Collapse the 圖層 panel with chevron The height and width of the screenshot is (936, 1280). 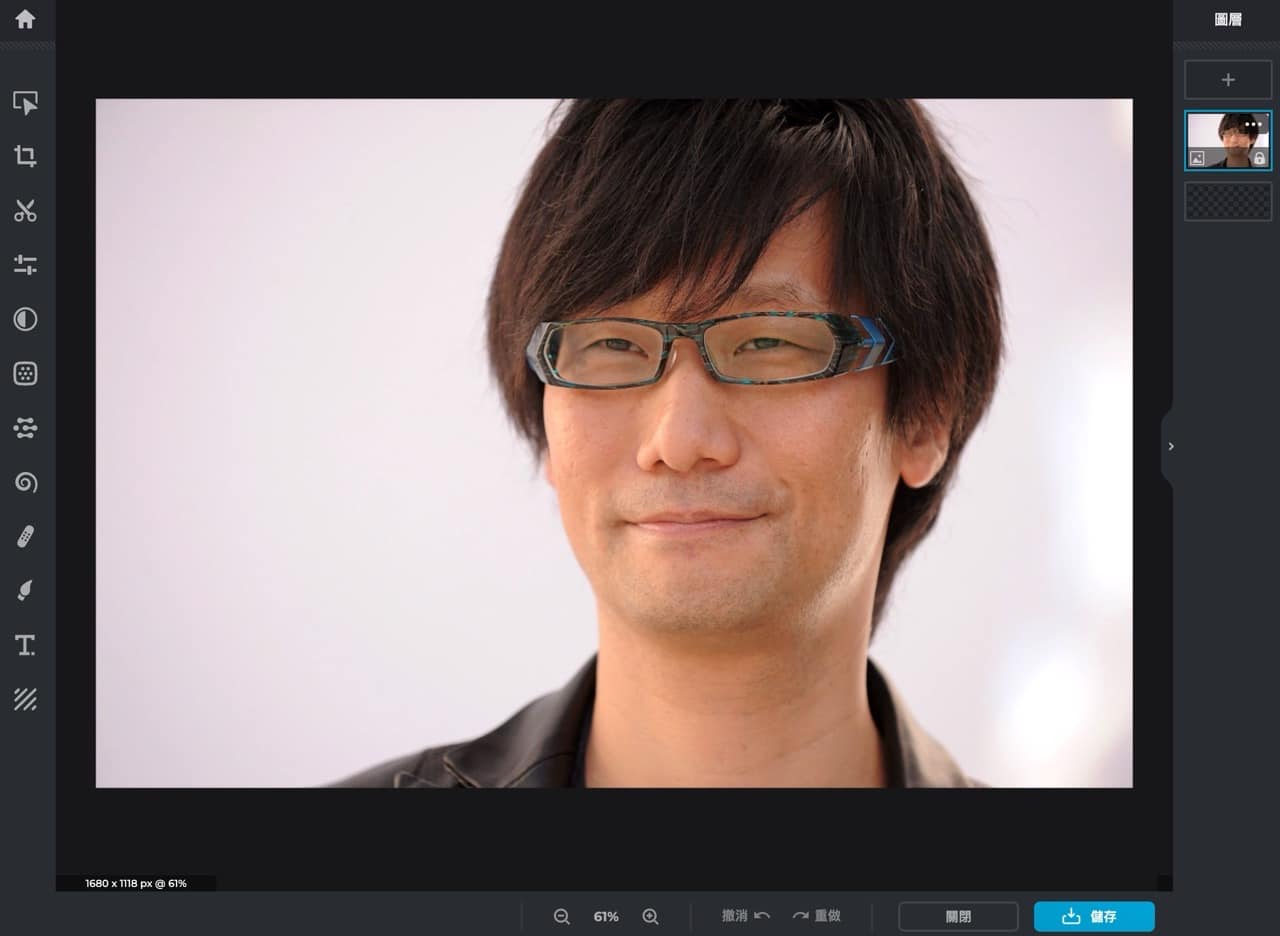[1170, 446]
